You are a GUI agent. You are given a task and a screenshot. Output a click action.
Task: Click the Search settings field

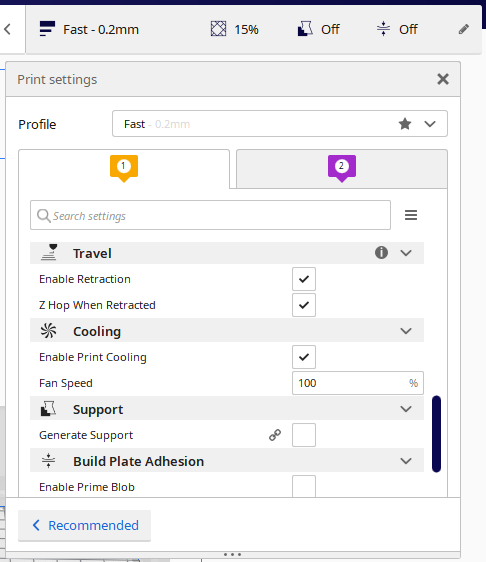pos(210,215)
